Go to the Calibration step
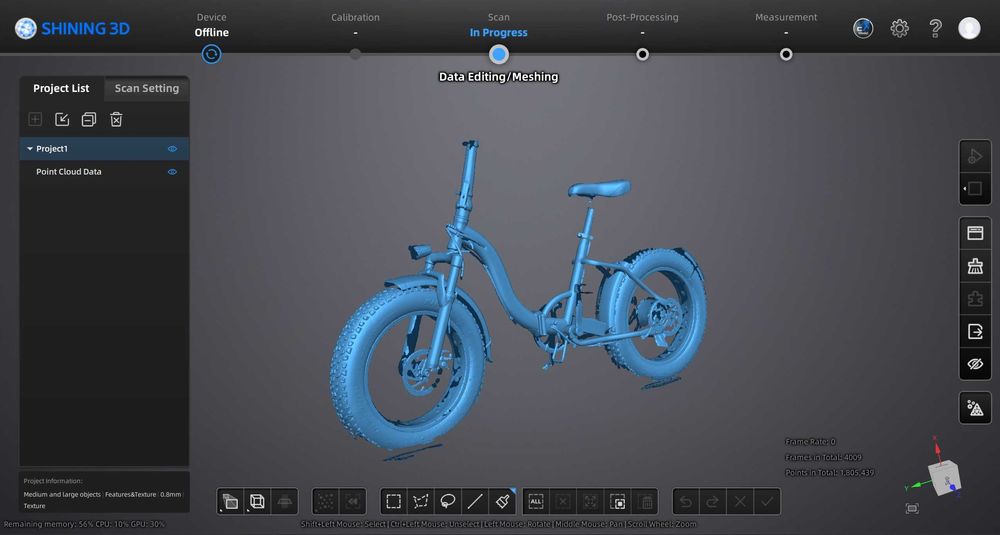This screenshot has height=535, width=1000. click(x=355, y=54)
